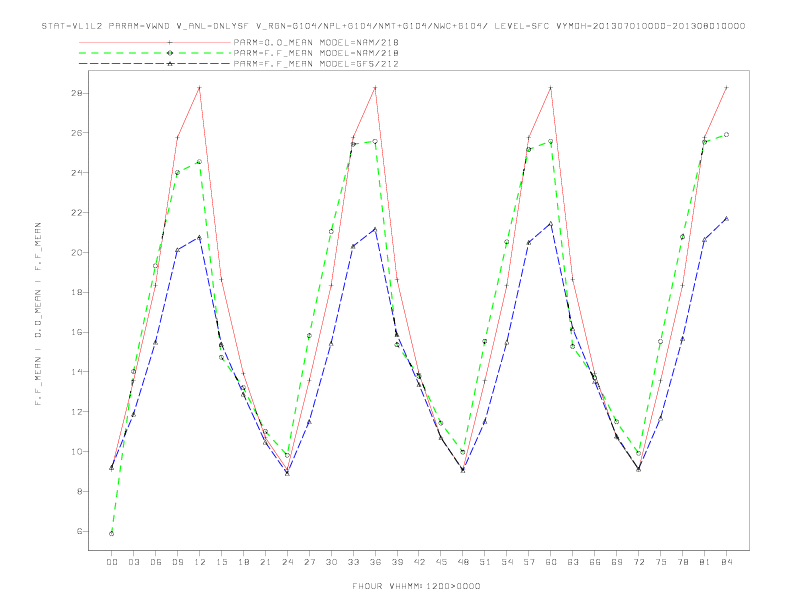Click x-axis tick label 27

pos(309,562)
